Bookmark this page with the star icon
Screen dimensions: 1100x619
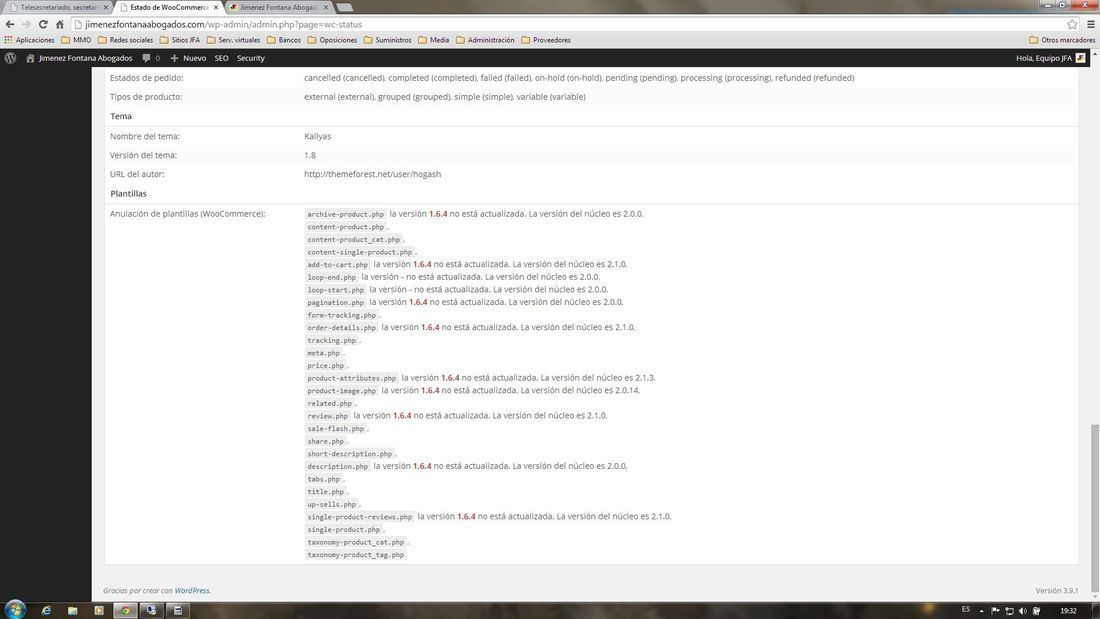(1072, 24)
